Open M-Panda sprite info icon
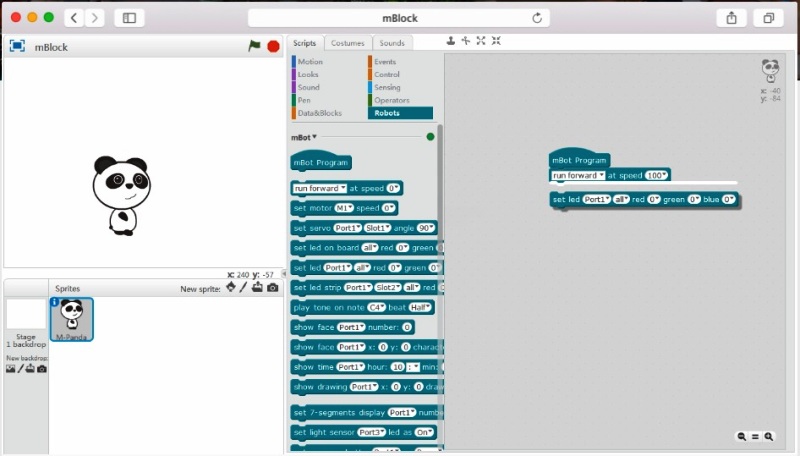The image size is (800, 456). tap(55, 302)
